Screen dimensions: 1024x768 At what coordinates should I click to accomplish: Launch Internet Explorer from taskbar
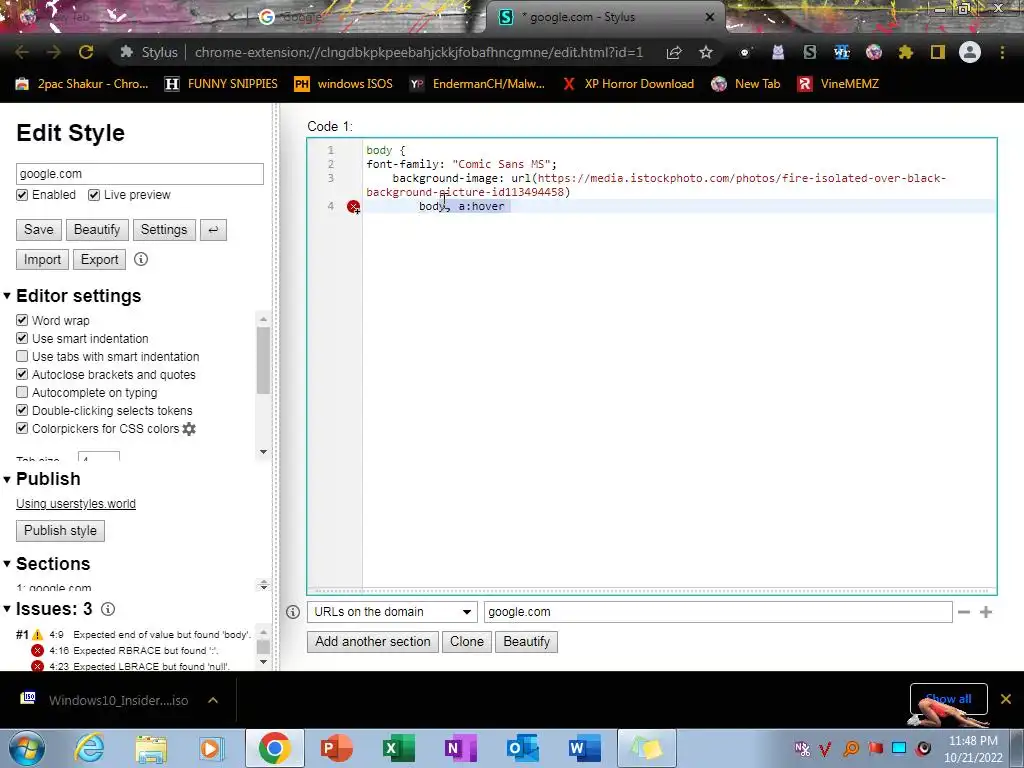[89, 748]
